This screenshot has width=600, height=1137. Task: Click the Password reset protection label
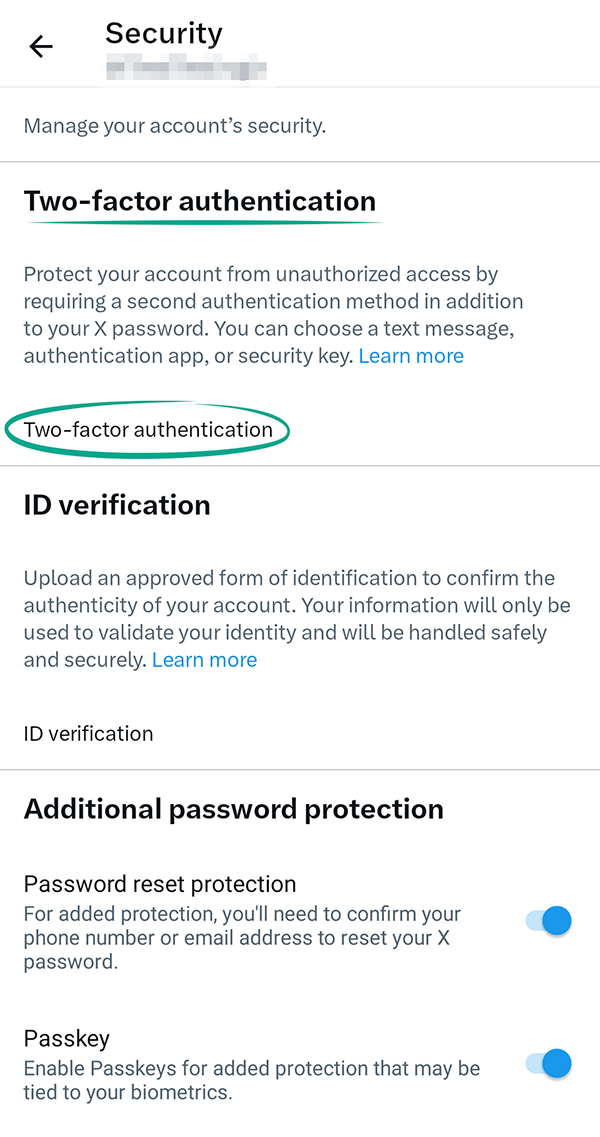pos(160,884)
